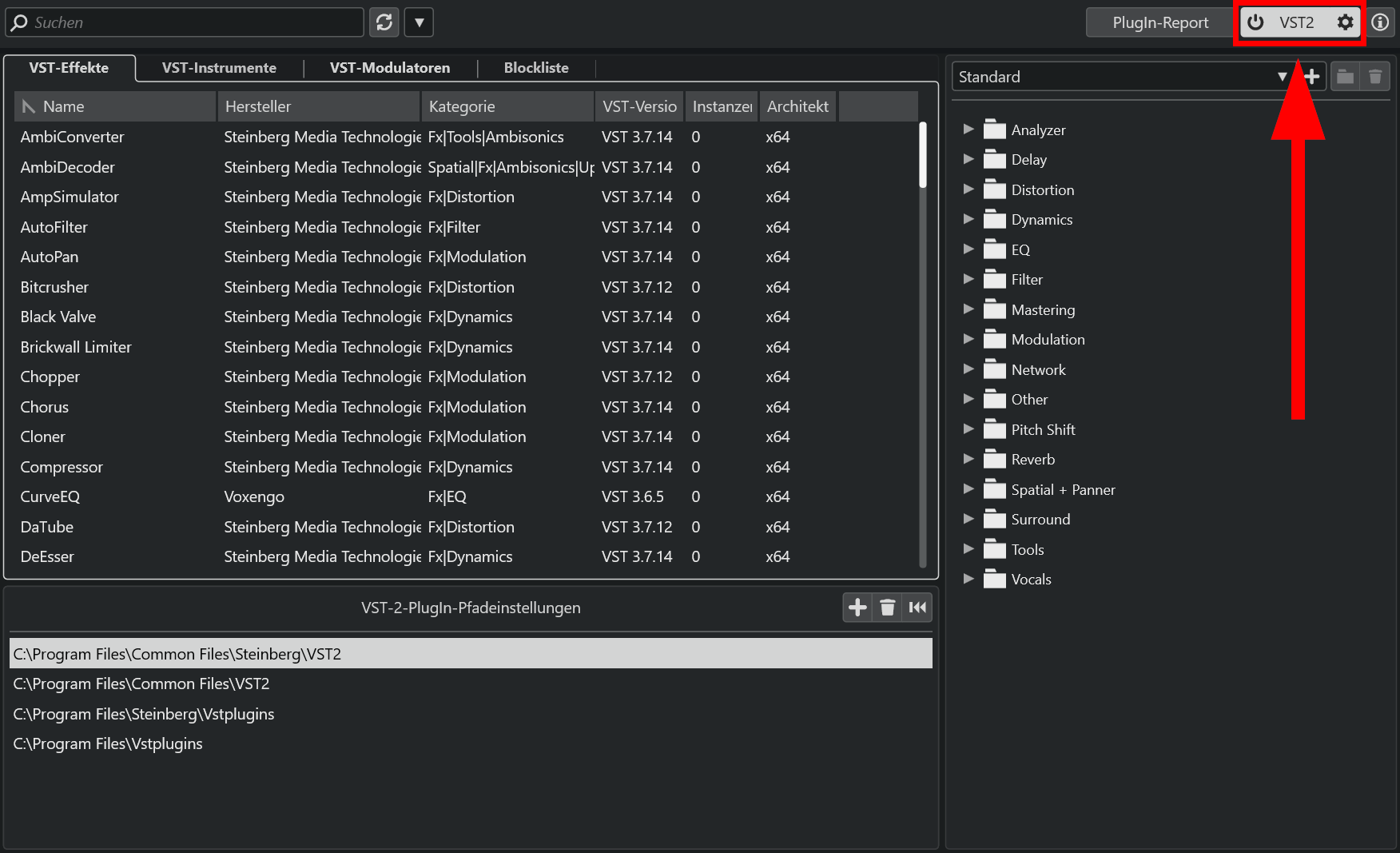Image resolution: width=1400 pixels, height=853 pixels.
Task: Expand the Distortion category folder
Action: (968, 189)
